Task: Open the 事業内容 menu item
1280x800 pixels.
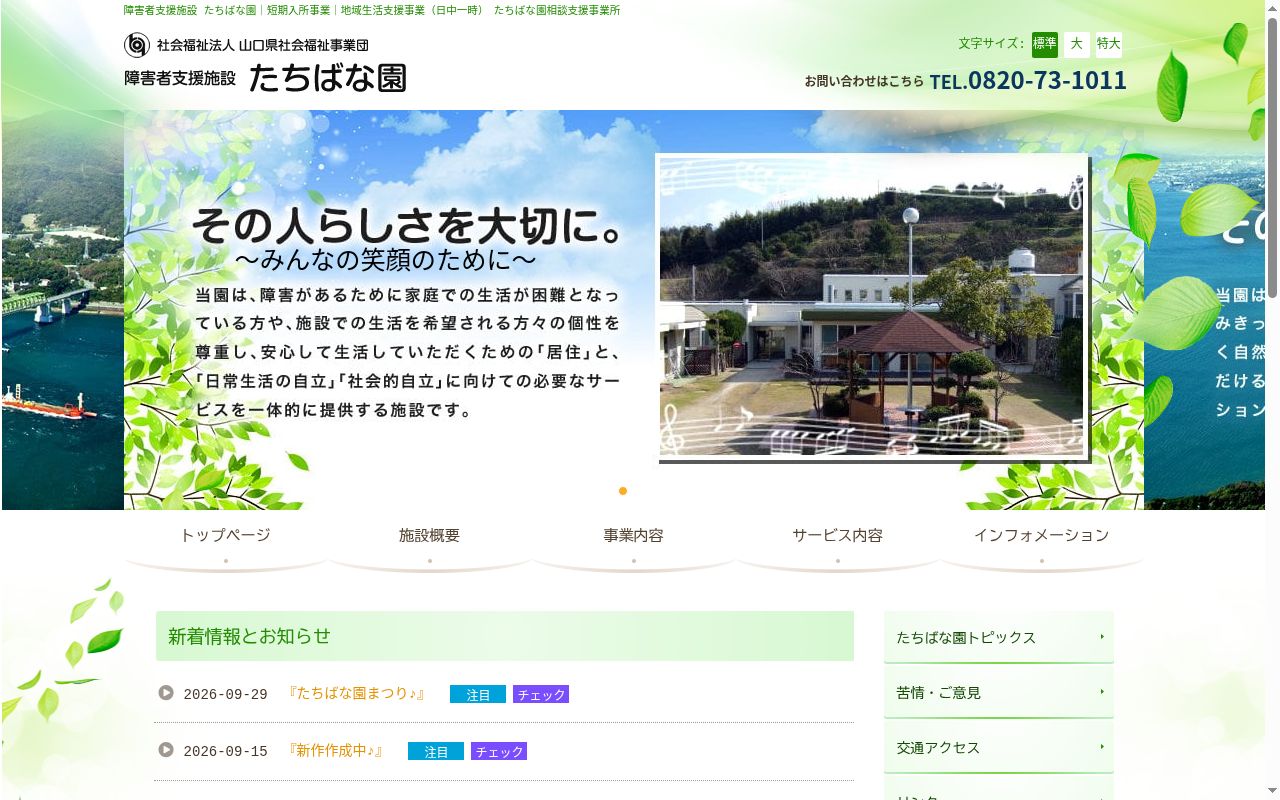Action: (x=634, y=541)
